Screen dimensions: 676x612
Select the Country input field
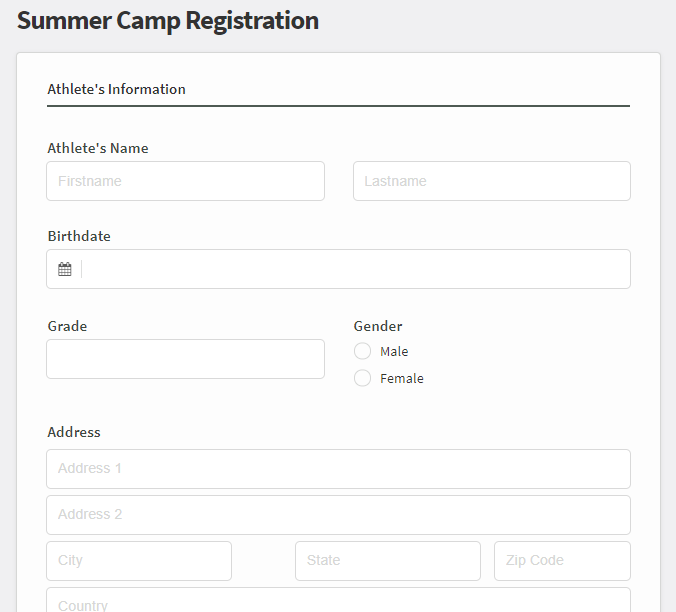[x=338, y=601]
